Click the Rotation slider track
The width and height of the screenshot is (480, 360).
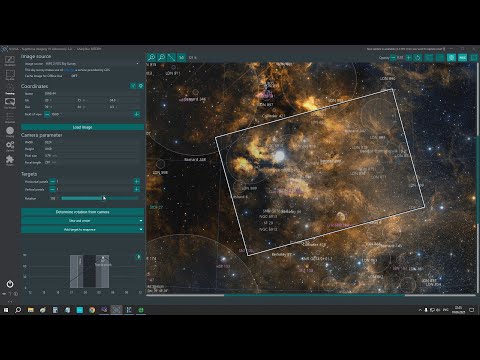tap(100, 198)
